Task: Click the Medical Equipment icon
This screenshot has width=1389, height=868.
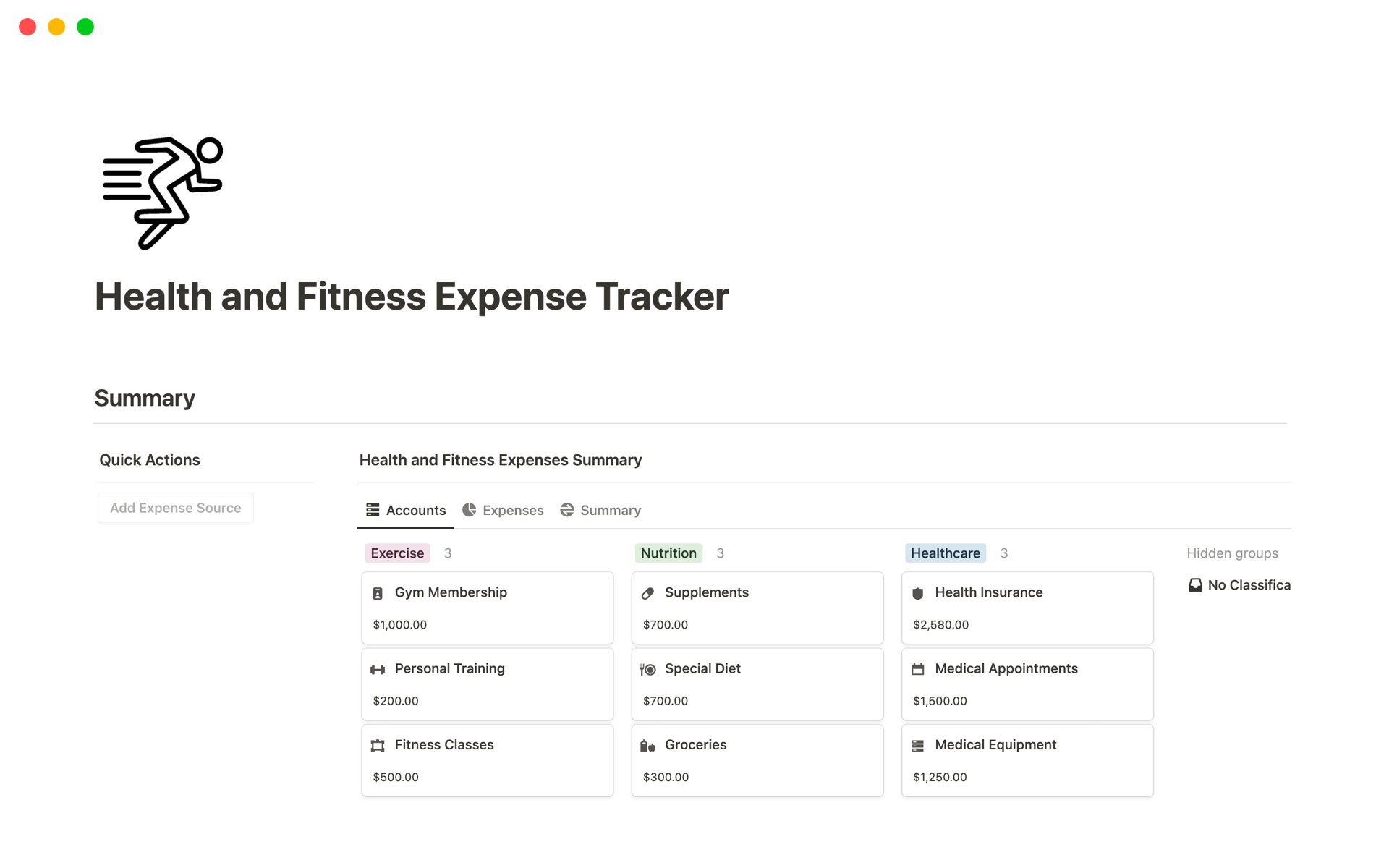Action: click(x=917, y=744)
